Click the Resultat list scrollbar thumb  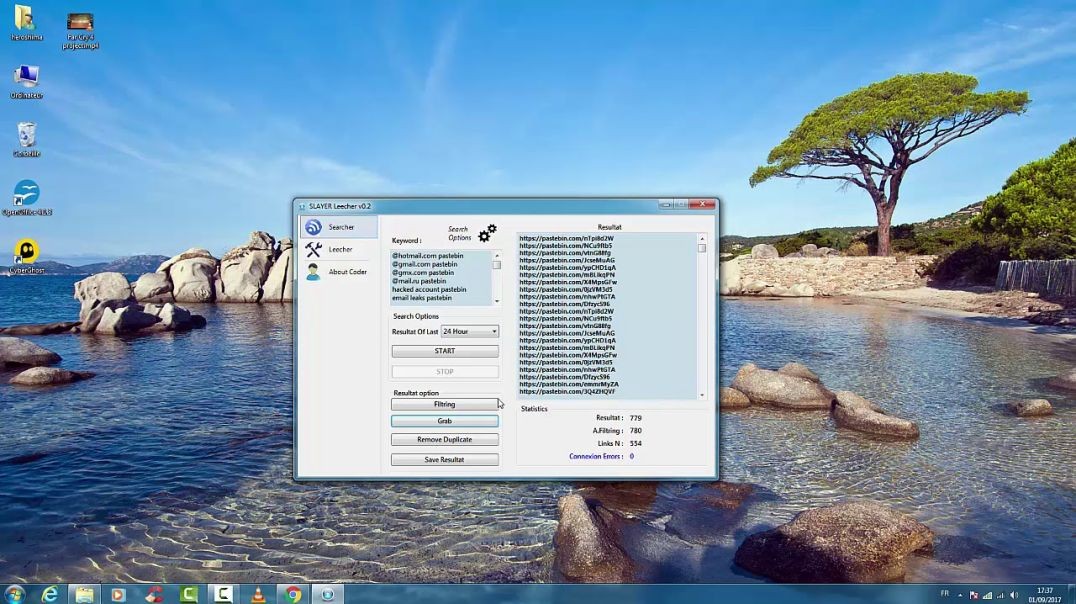[x=701, y=248]
